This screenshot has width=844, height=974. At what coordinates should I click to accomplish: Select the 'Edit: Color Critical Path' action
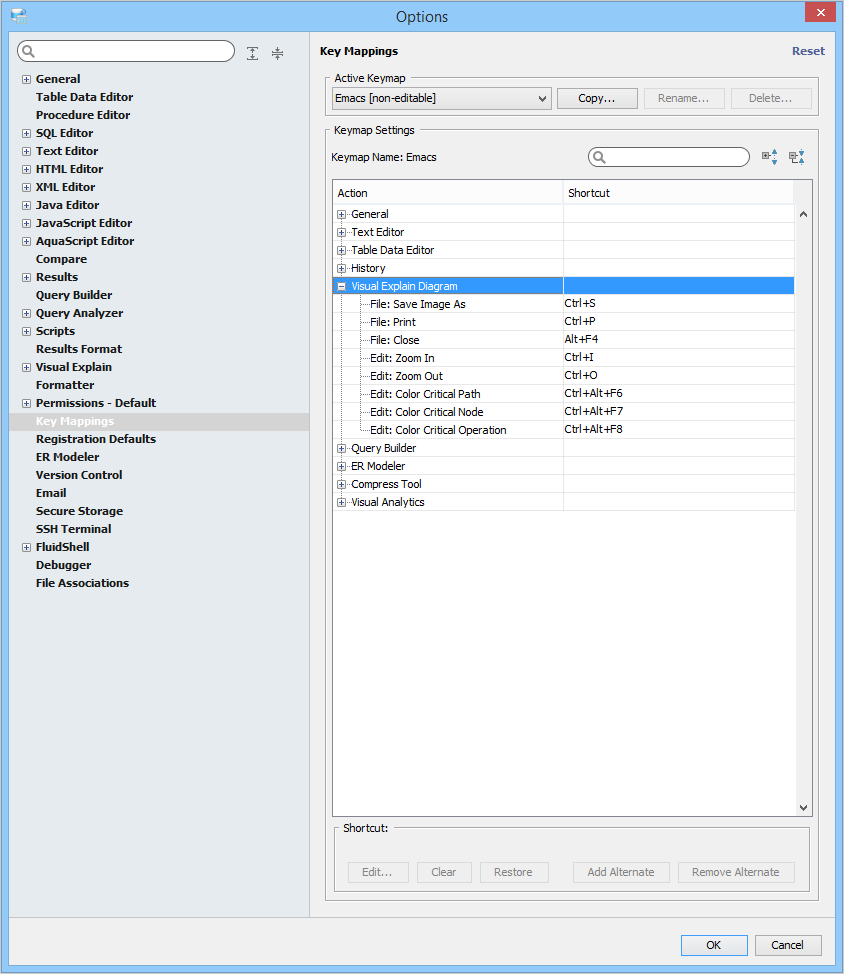(x=425, y=394)
